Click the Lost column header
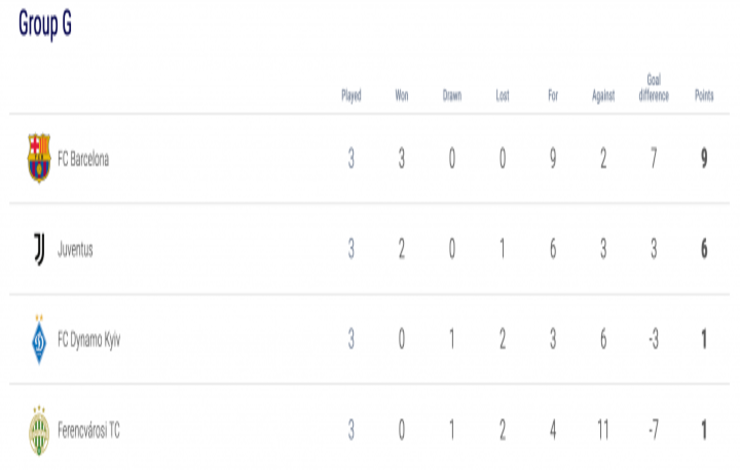Viewport: 740px width, 470px height. tap(502, 96)
